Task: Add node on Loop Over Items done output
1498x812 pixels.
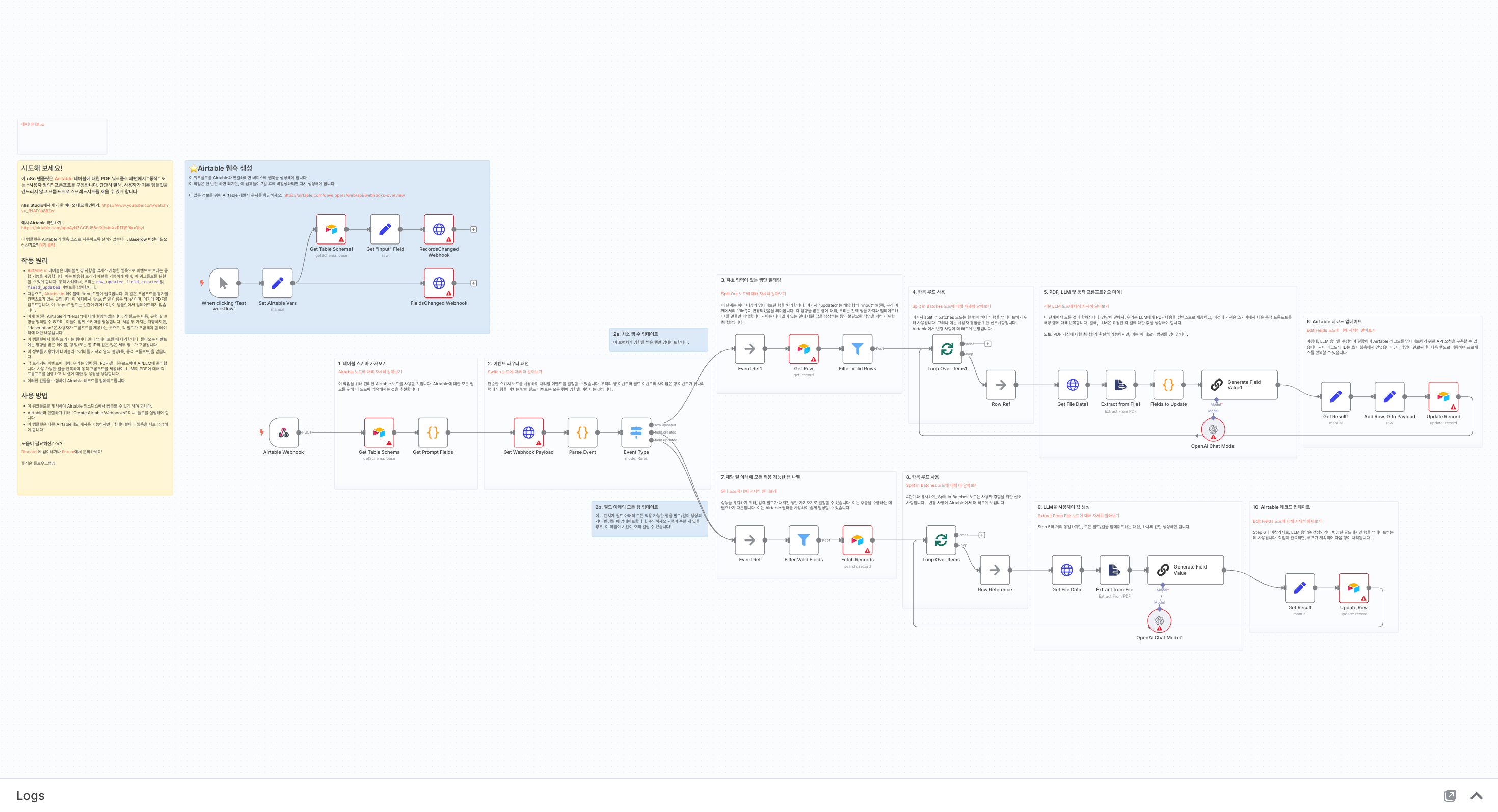Action: pyautogui.click(x=982, y=535)
